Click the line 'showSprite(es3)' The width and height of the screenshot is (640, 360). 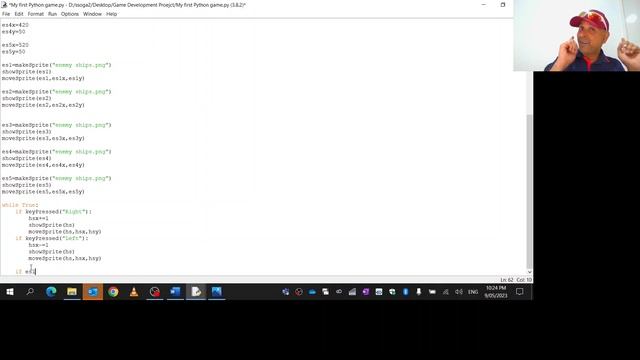[x=27, y=131]
